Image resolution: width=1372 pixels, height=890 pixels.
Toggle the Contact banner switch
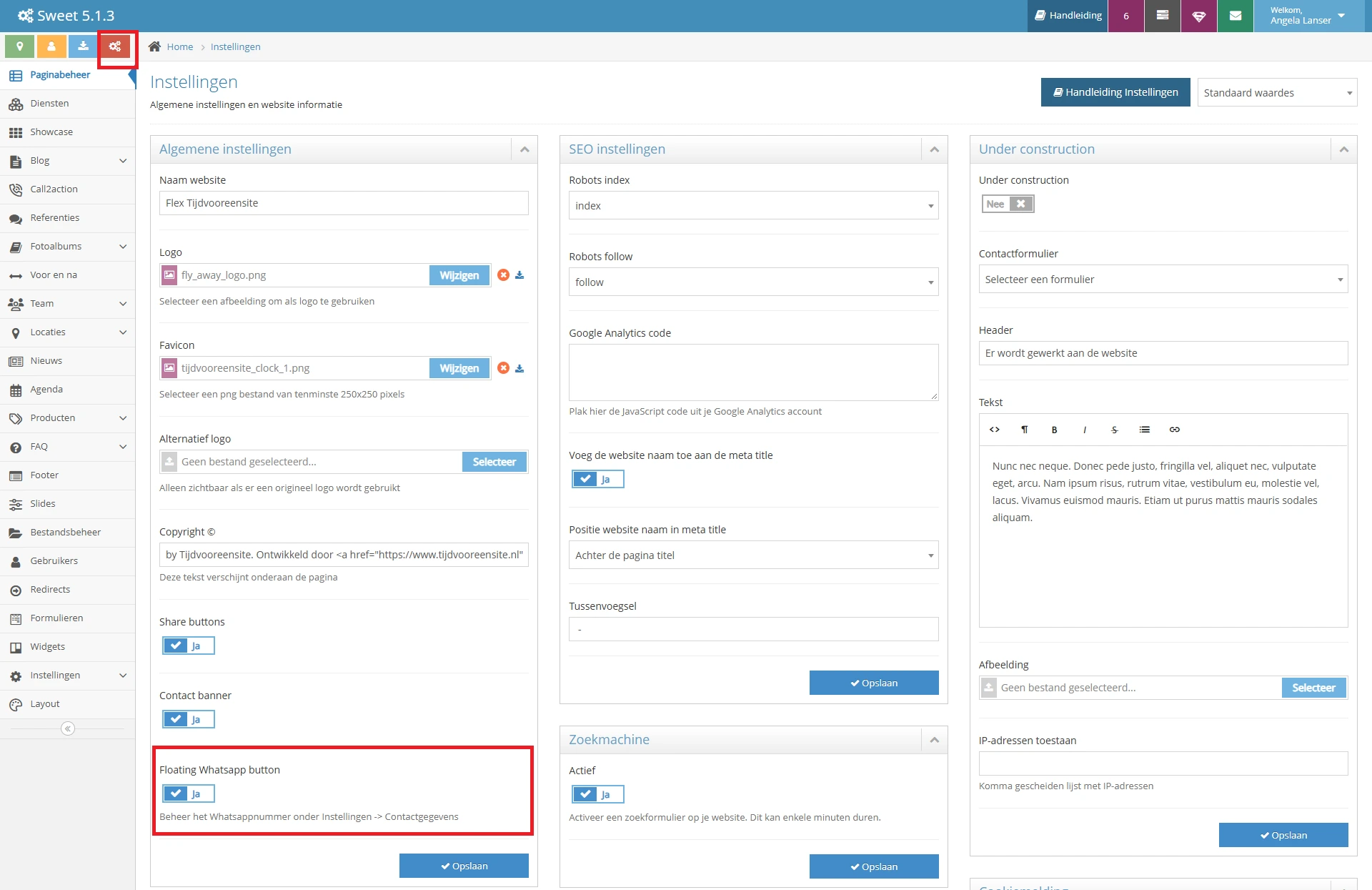(189, 719)
